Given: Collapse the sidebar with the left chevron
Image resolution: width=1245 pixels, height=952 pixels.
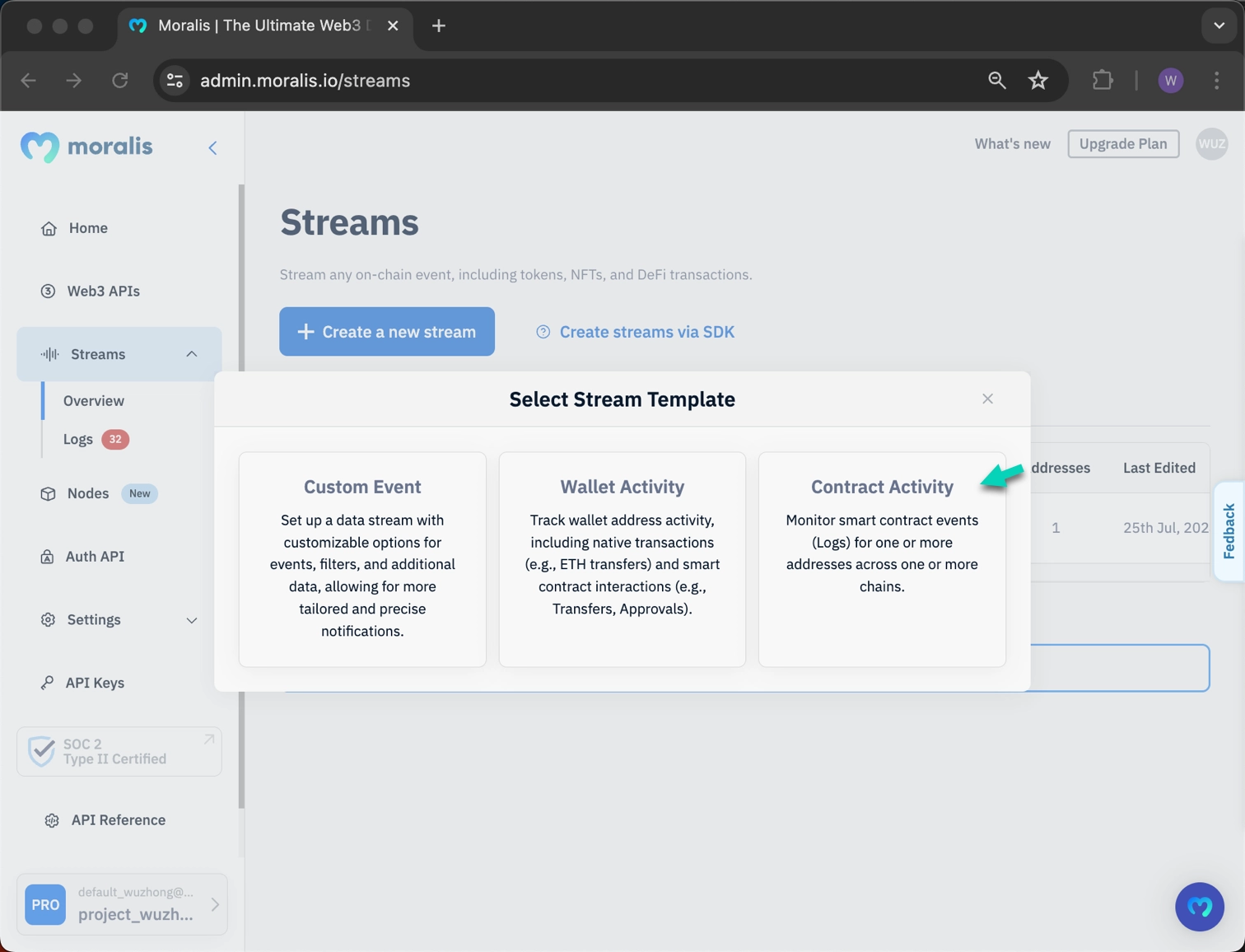Looking at the screenshot, I should (212, 147).
